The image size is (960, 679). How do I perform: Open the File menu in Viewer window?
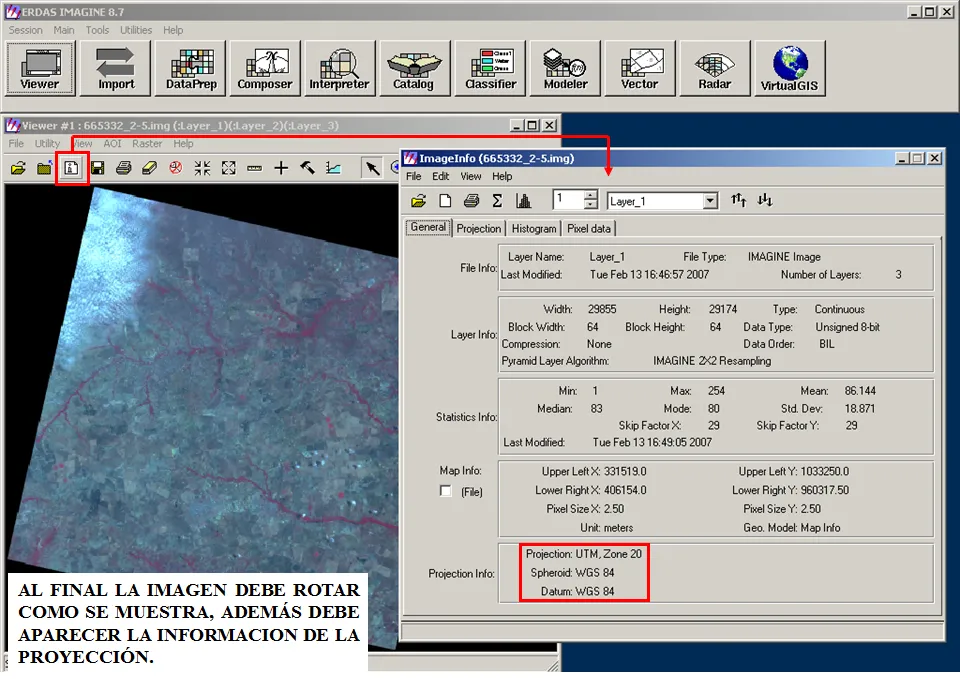(x=16, y=143)
